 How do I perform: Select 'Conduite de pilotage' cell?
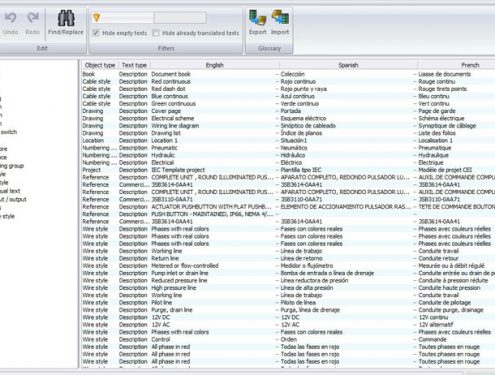click(445, 302)
